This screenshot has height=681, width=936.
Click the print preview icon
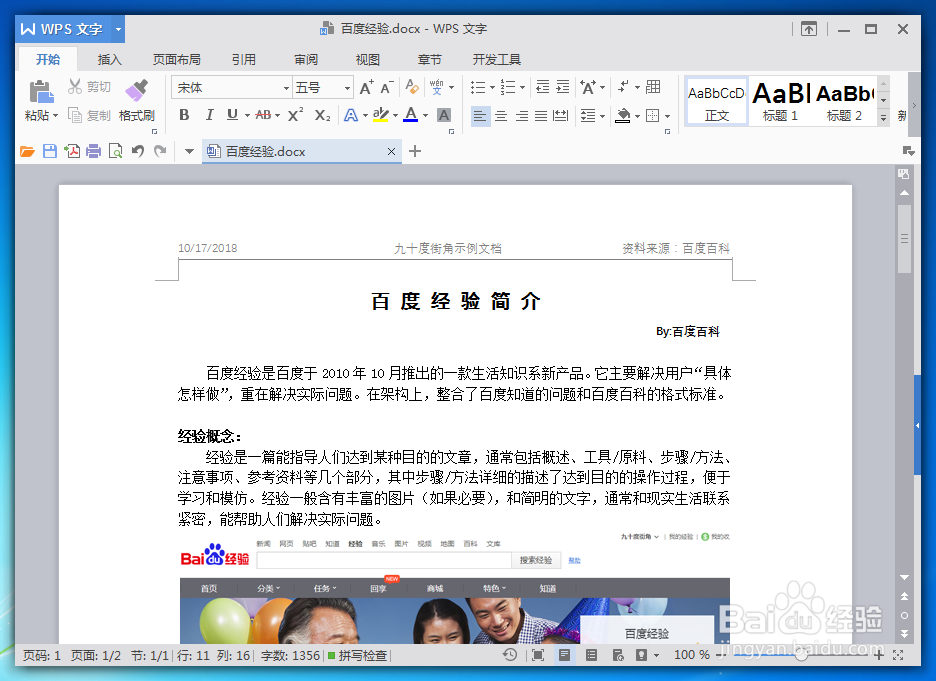pos(116,152)
